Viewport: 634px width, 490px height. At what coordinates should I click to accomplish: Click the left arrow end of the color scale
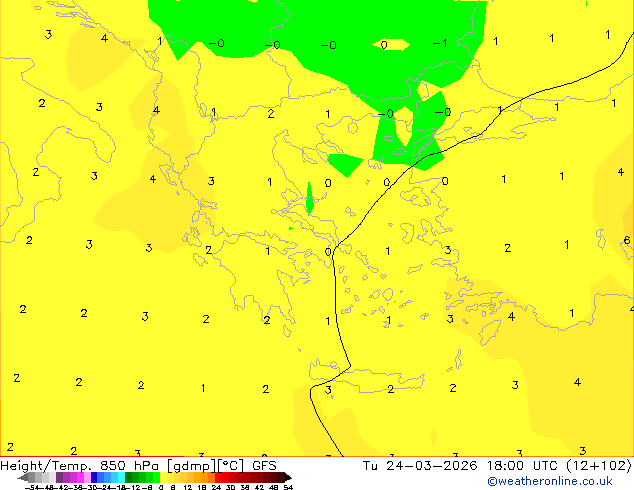pyautogui.click(x=22, y=477)
